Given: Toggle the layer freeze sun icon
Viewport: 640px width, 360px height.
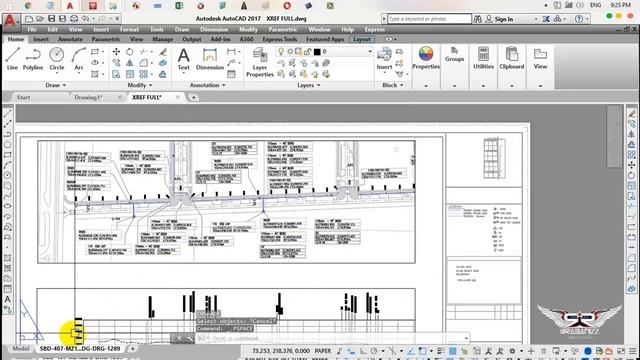Looking at the screenshot, I should 290,51.
